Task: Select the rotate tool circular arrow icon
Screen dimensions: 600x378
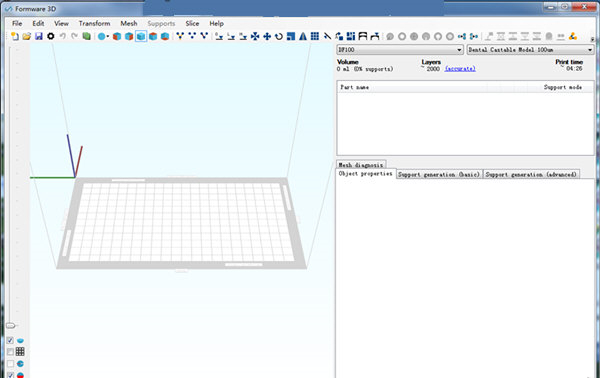Action: coord(279,36)
